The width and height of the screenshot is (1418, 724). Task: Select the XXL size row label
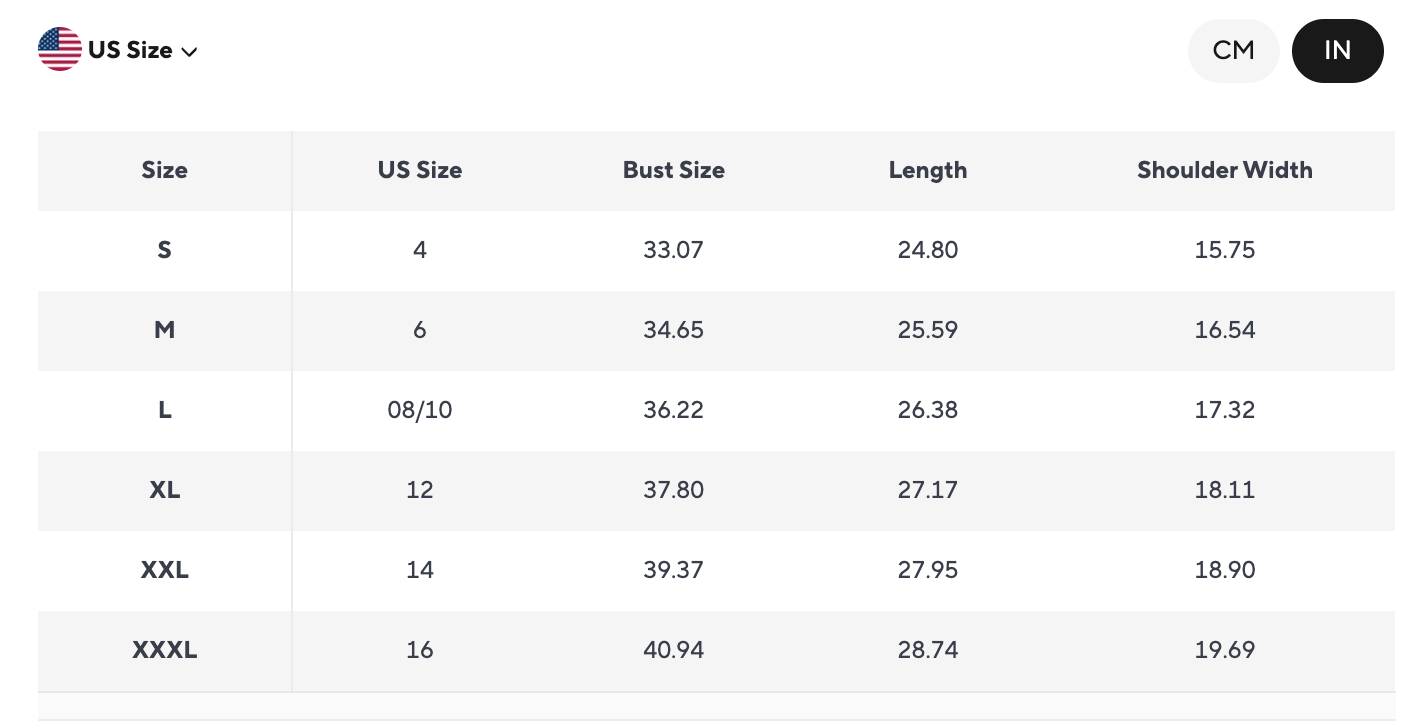(165, 570)
